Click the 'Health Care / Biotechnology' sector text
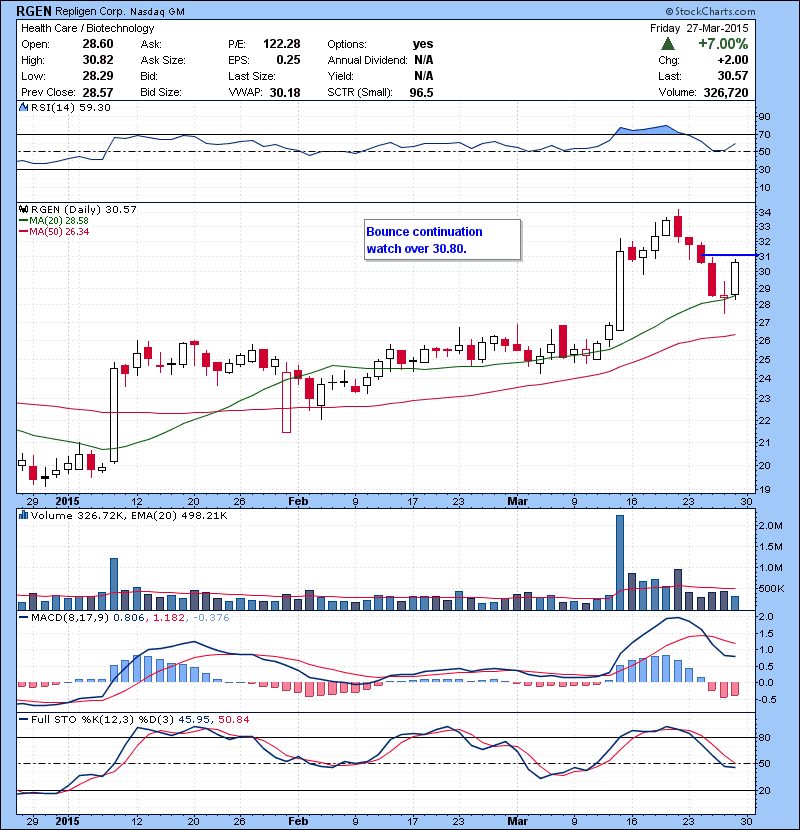The image size is (800, 830). [x=87, y=28]
